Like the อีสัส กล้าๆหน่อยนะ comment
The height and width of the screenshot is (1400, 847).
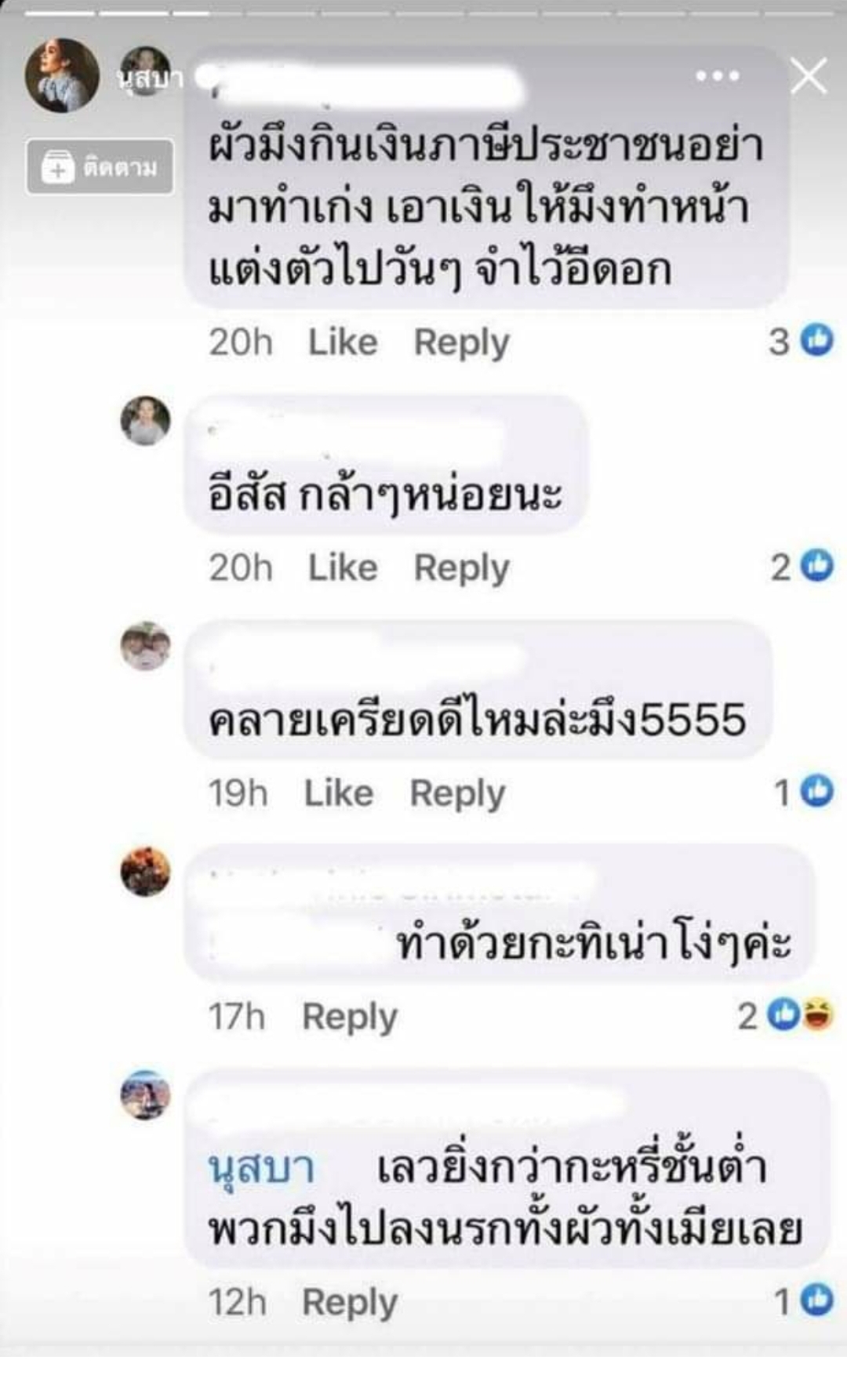click(x=343, y=568)
